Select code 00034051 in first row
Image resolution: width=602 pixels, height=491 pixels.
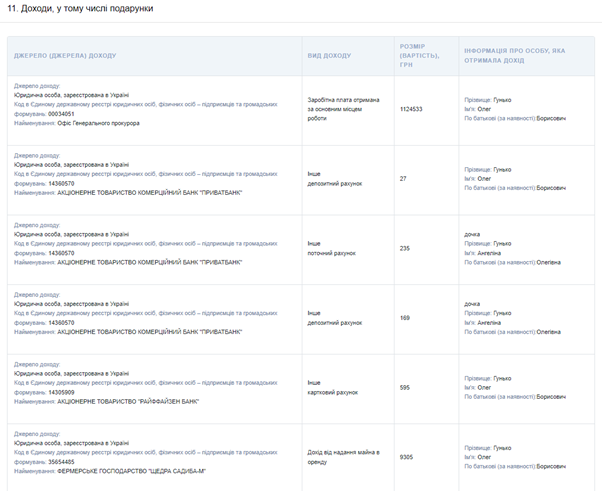tap(61, 114)
